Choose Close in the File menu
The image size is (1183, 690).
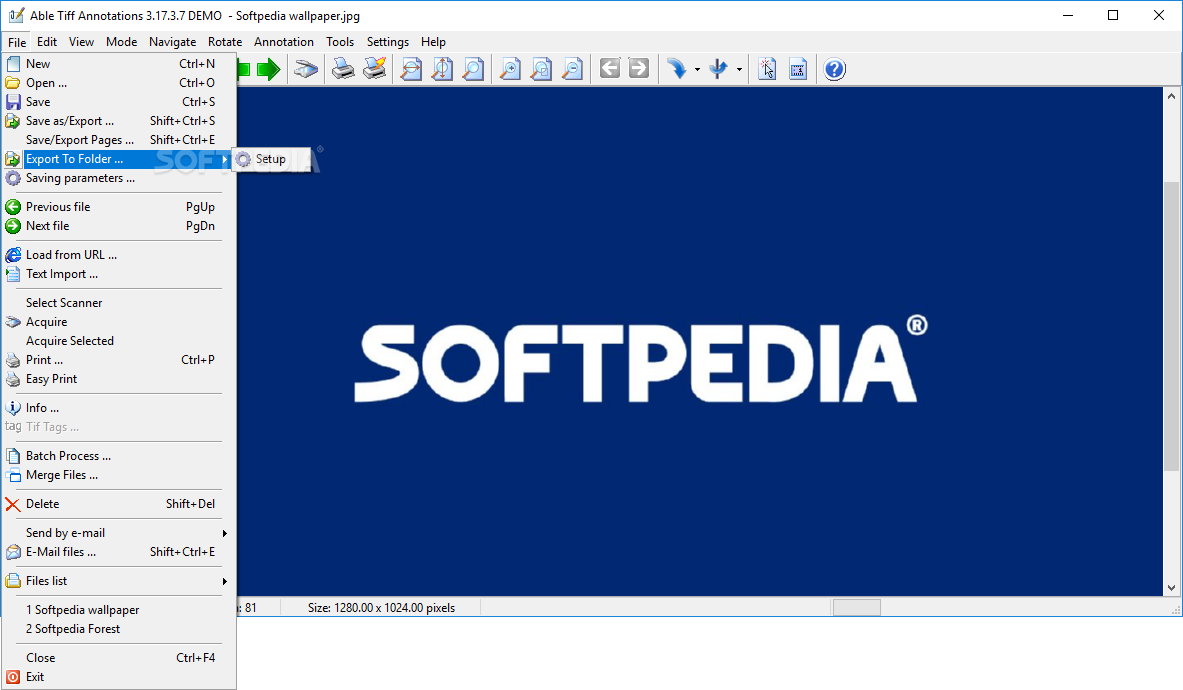pos(119,658)
